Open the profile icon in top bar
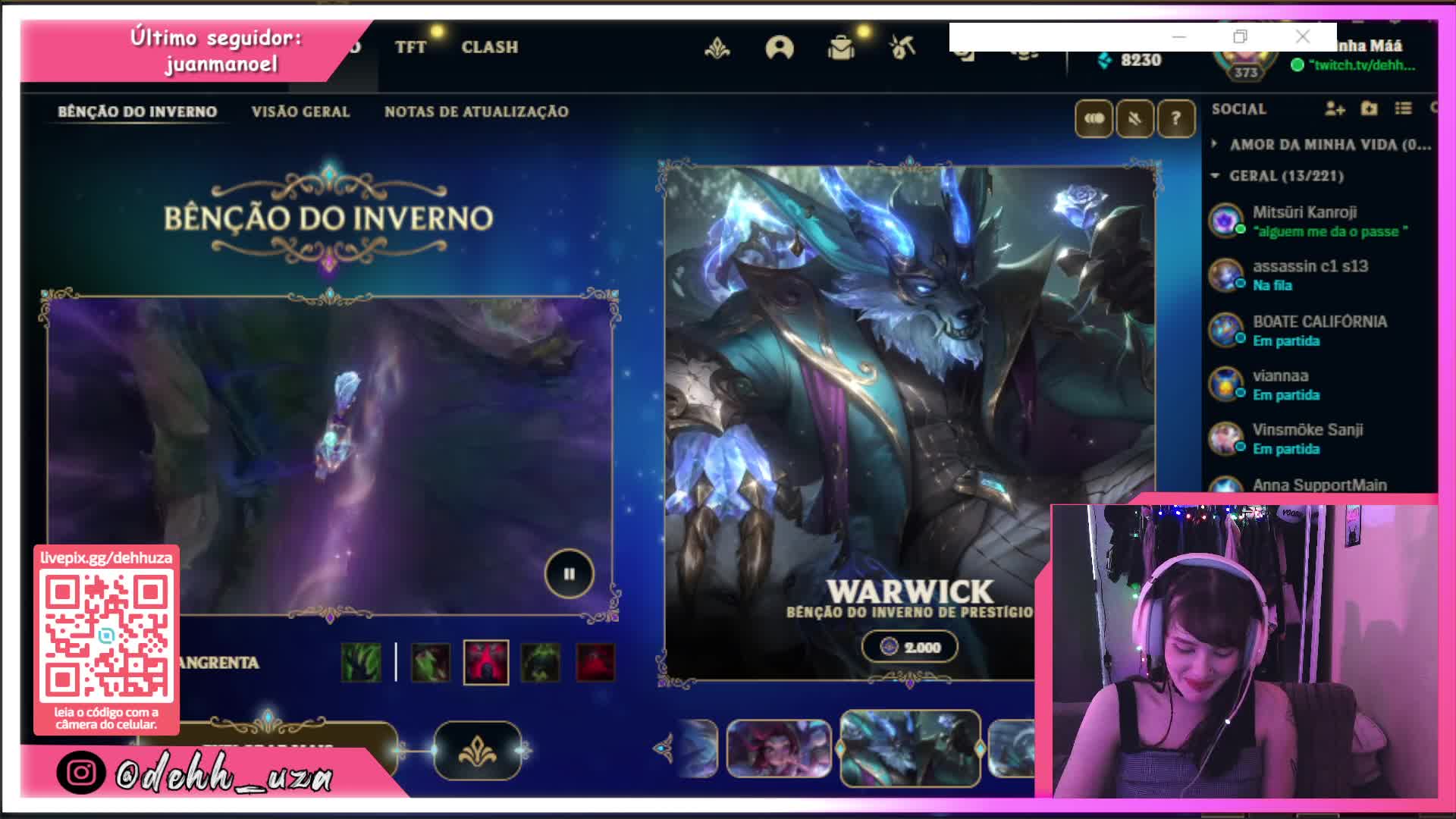Screen dimensions: 1456x819 click(779, 49)
